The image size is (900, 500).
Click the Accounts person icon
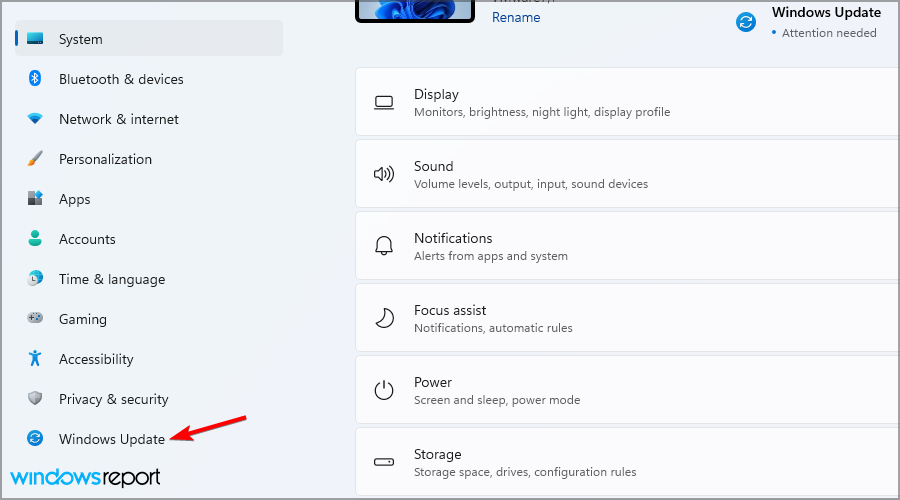[35, 238]
